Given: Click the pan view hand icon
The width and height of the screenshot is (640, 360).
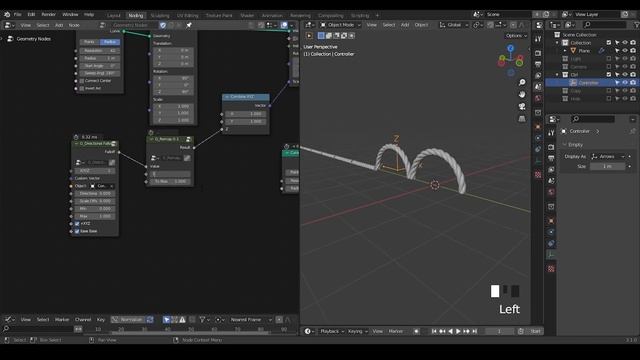Looking at the screenshot, I should (x=522, y=94).
